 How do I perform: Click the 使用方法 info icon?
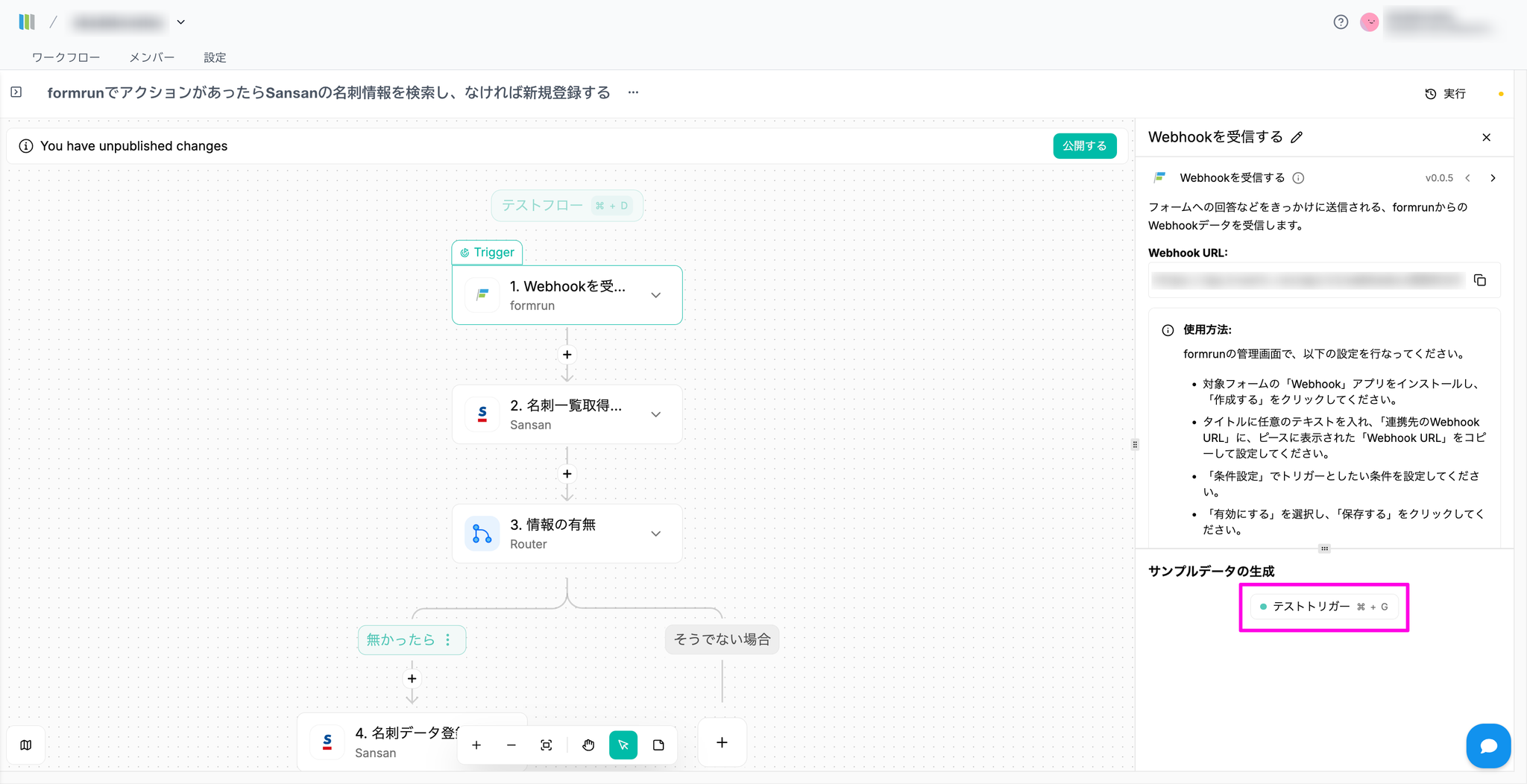[x=1168, y=330]
